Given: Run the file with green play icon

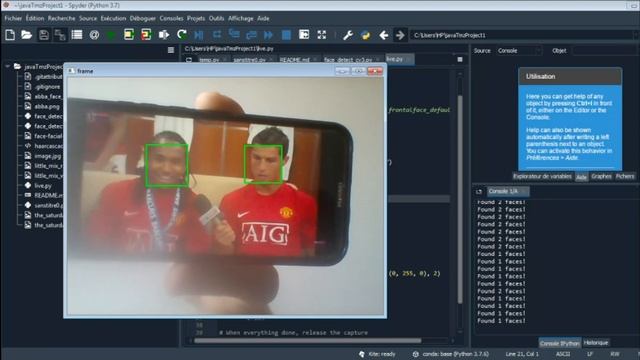Looking at the screenshot, I should 111,35.
